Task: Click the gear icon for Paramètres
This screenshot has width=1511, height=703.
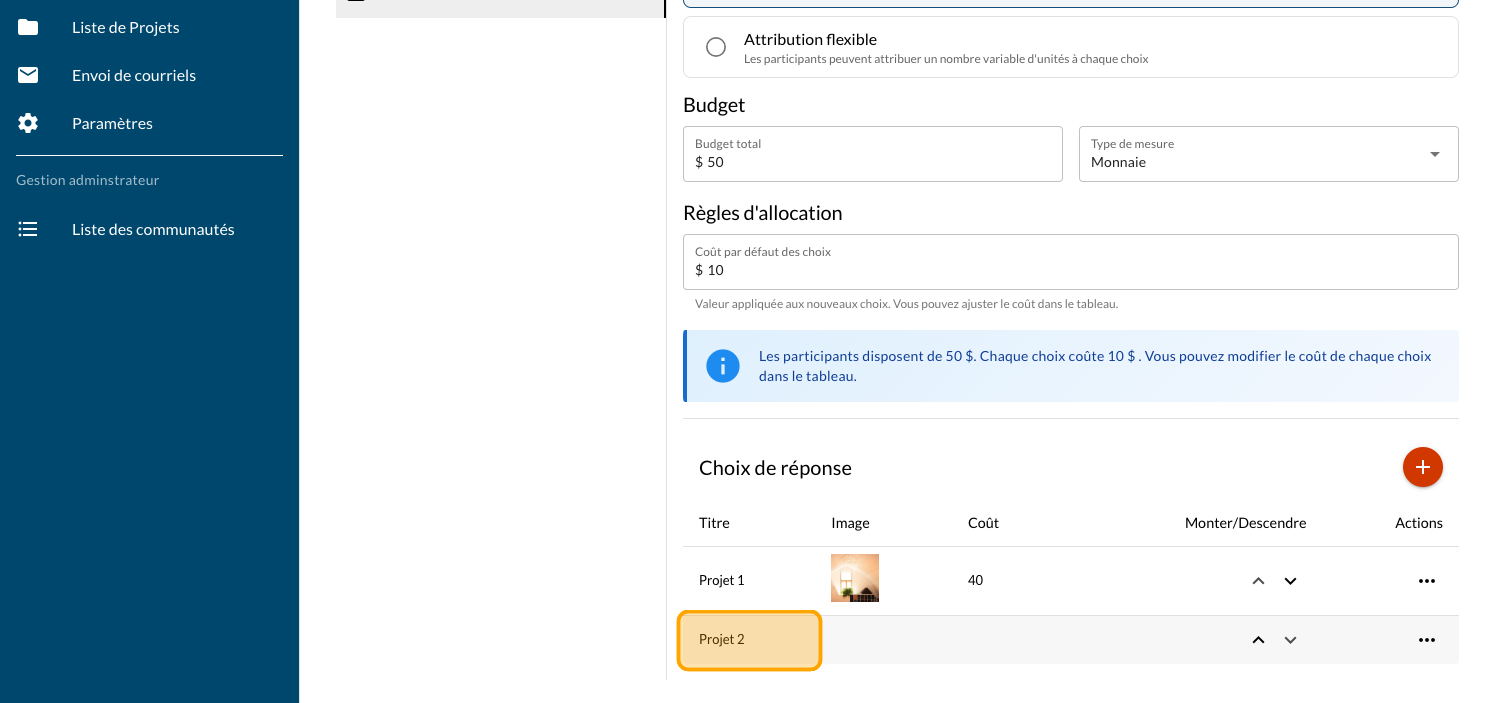Action: point(28,123)
